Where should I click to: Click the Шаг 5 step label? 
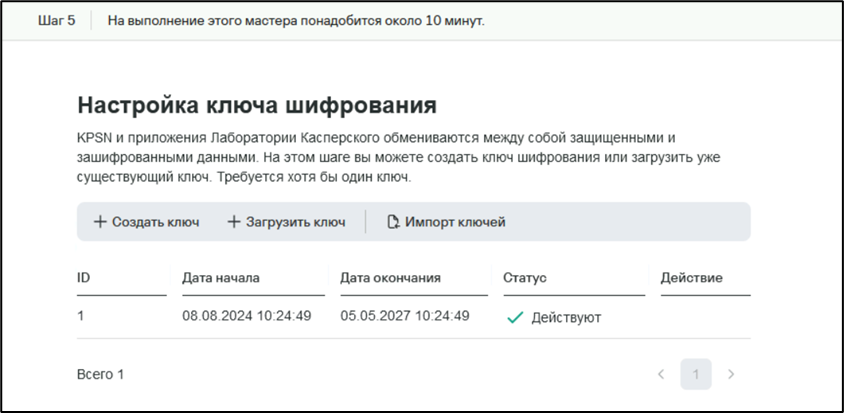(x=57, y=20)
